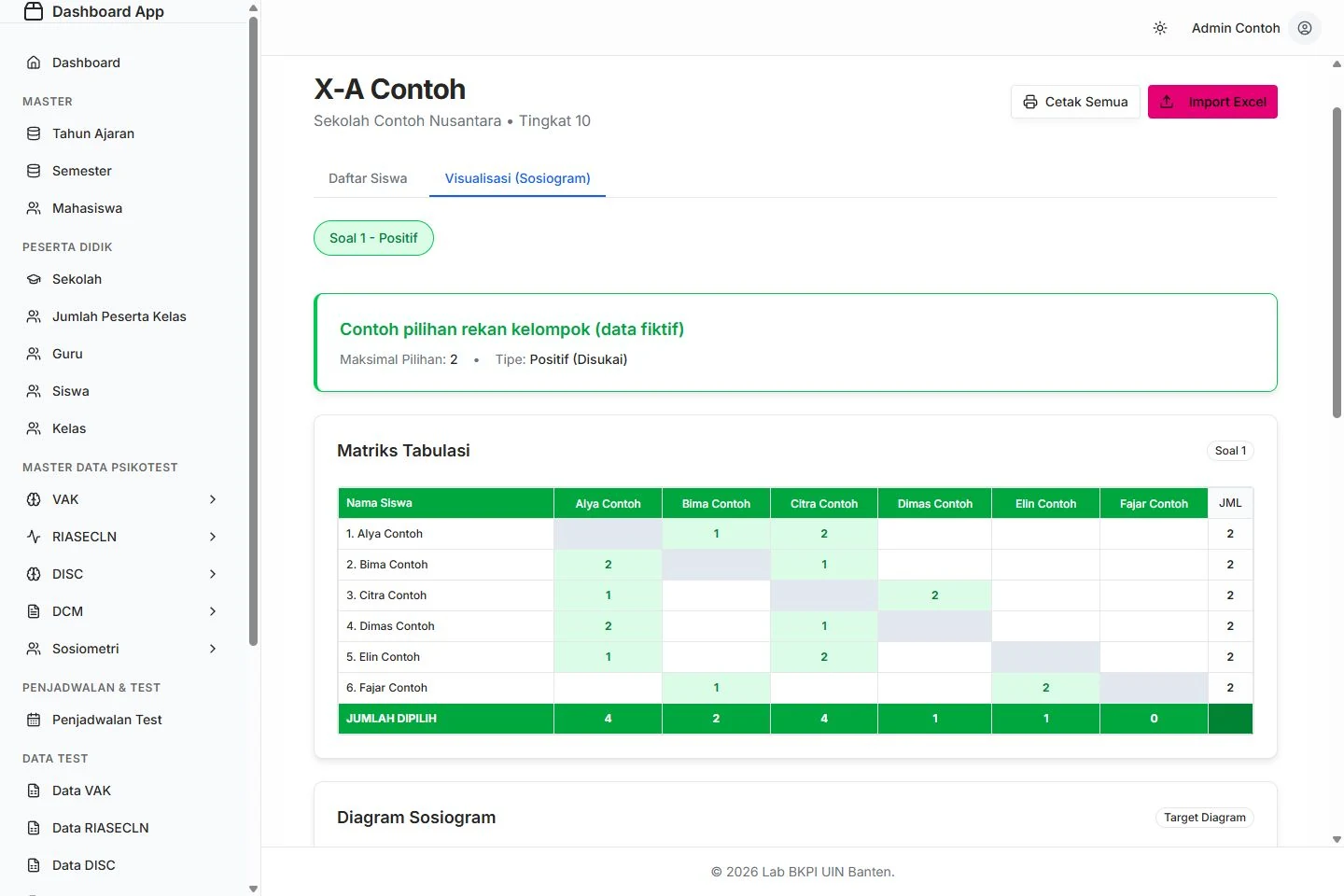Click the Fajar Contoh column header
The width and height of the screenshot is (1344, 896).
(1154, 503)
